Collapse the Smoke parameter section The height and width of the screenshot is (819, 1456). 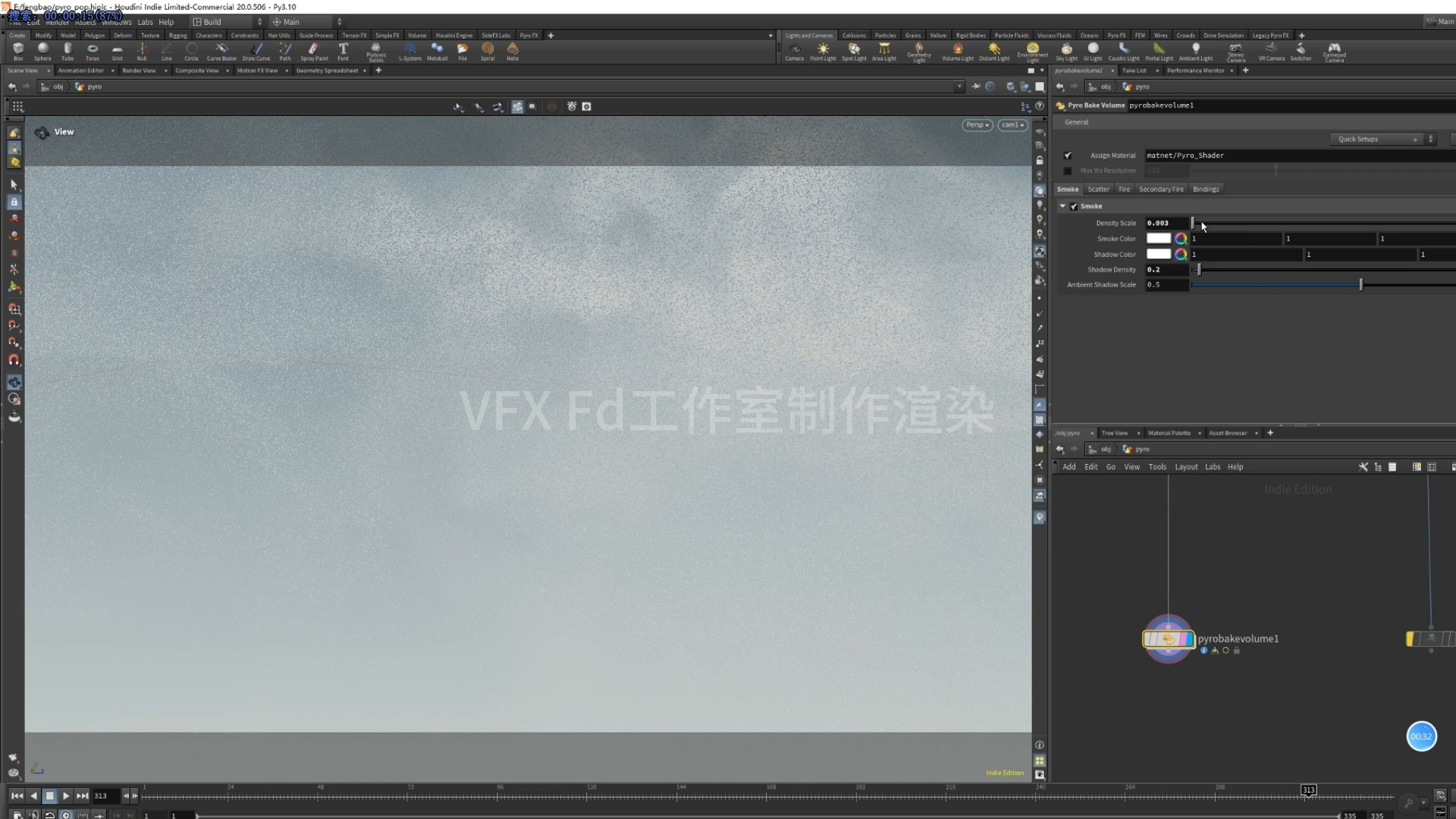coord(1063,206)
